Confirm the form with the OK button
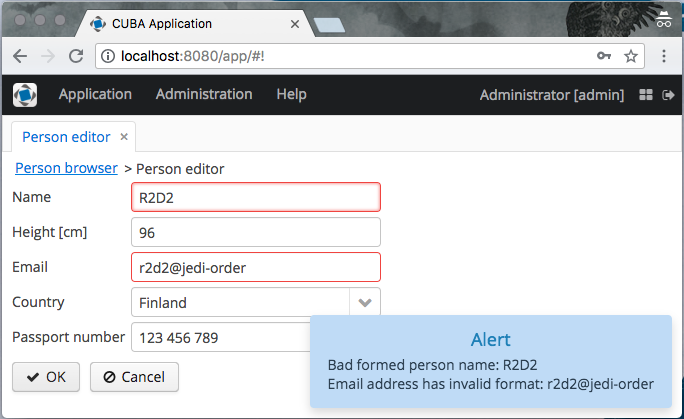 46,377
